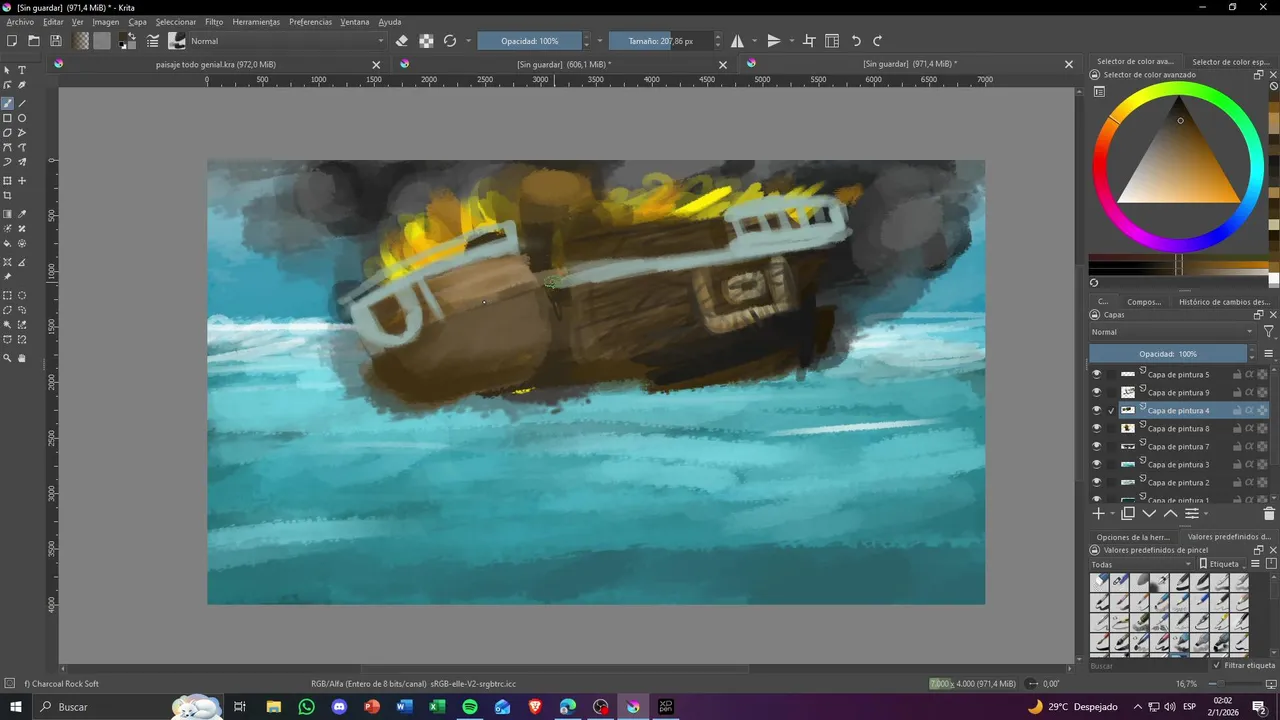1280x720 pixels.
Task: Select layer Capa de pintura 2
Action: coord(1180,483)
